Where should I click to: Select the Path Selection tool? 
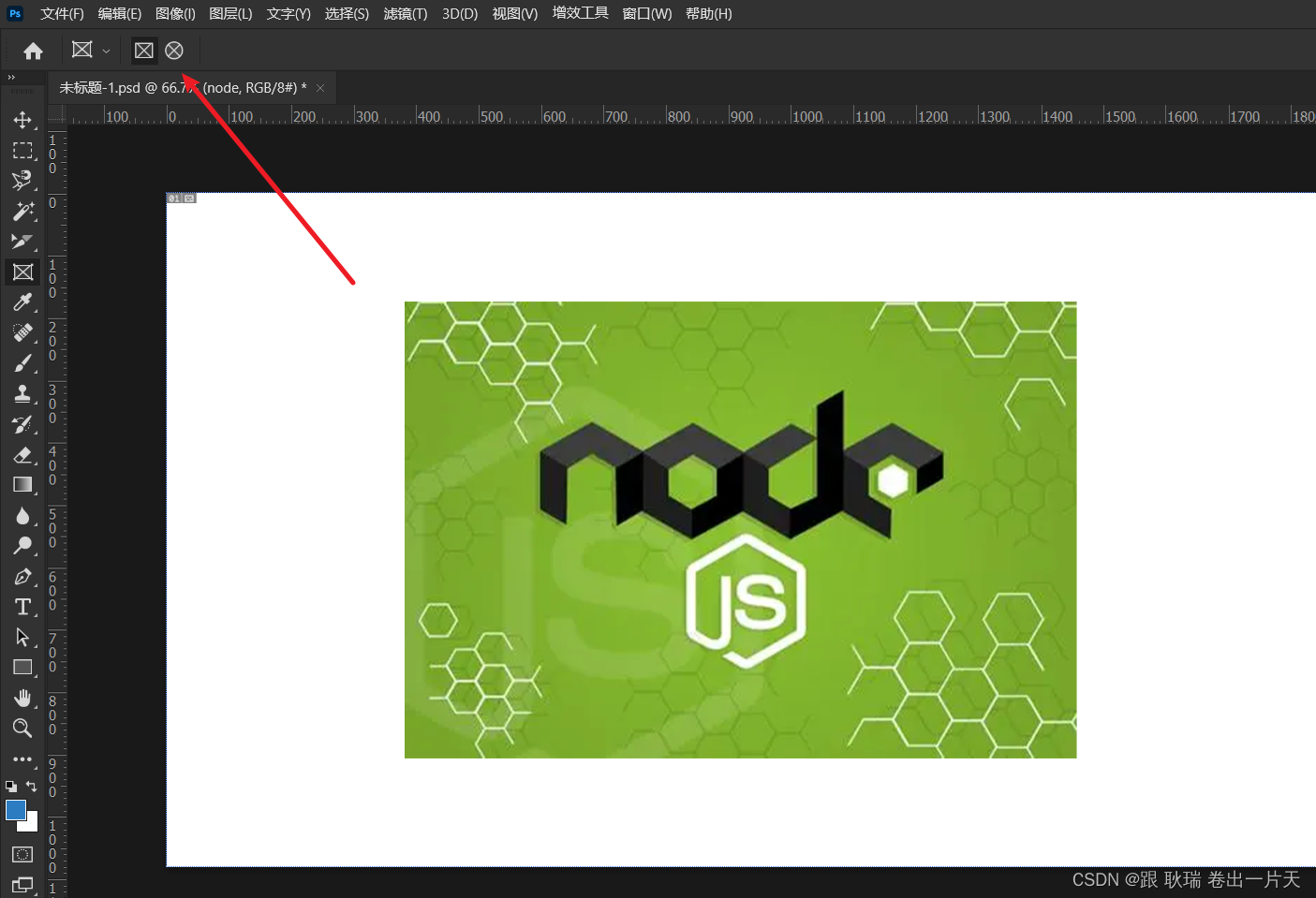pos(22,638)
